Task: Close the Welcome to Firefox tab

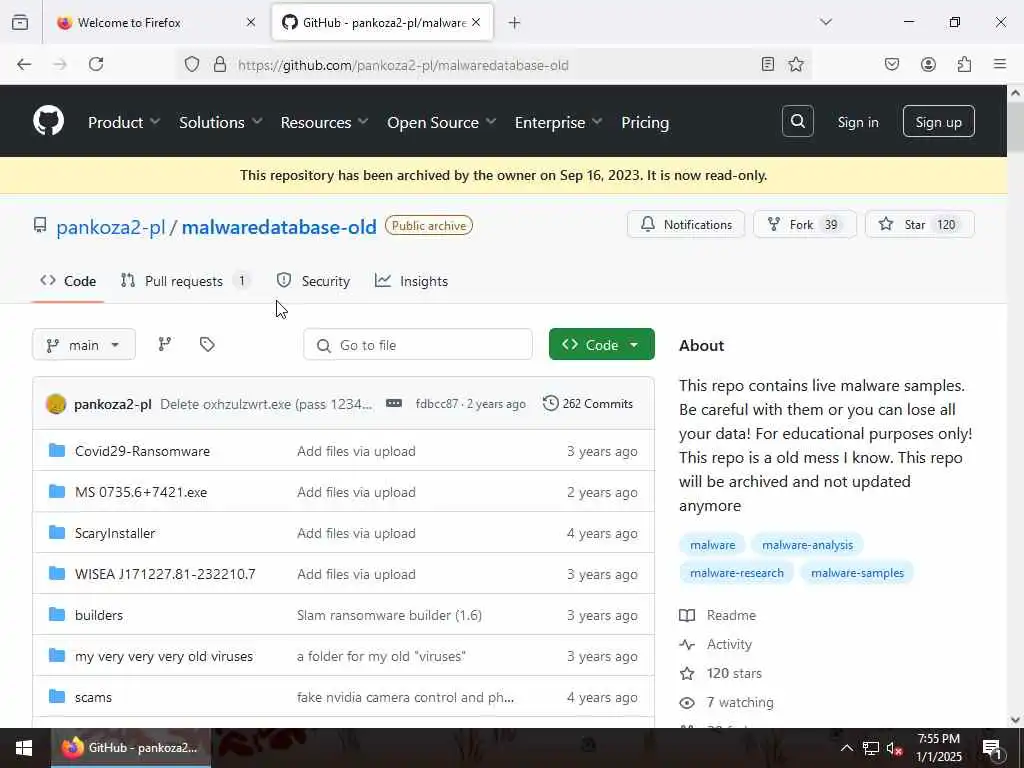Action: click(251, 23)
